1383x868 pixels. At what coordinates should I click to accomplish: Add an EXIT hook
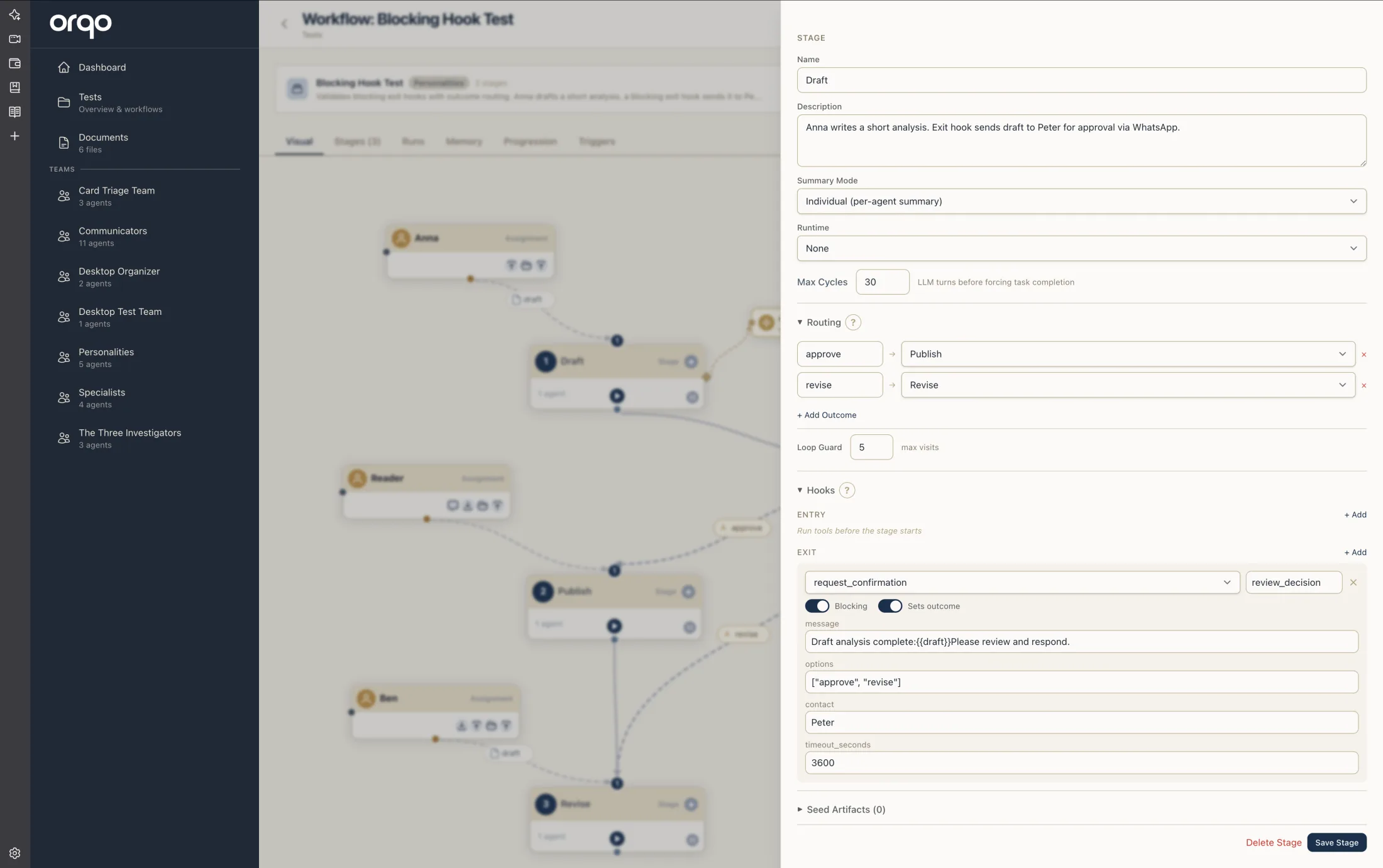pos(1355,552)
